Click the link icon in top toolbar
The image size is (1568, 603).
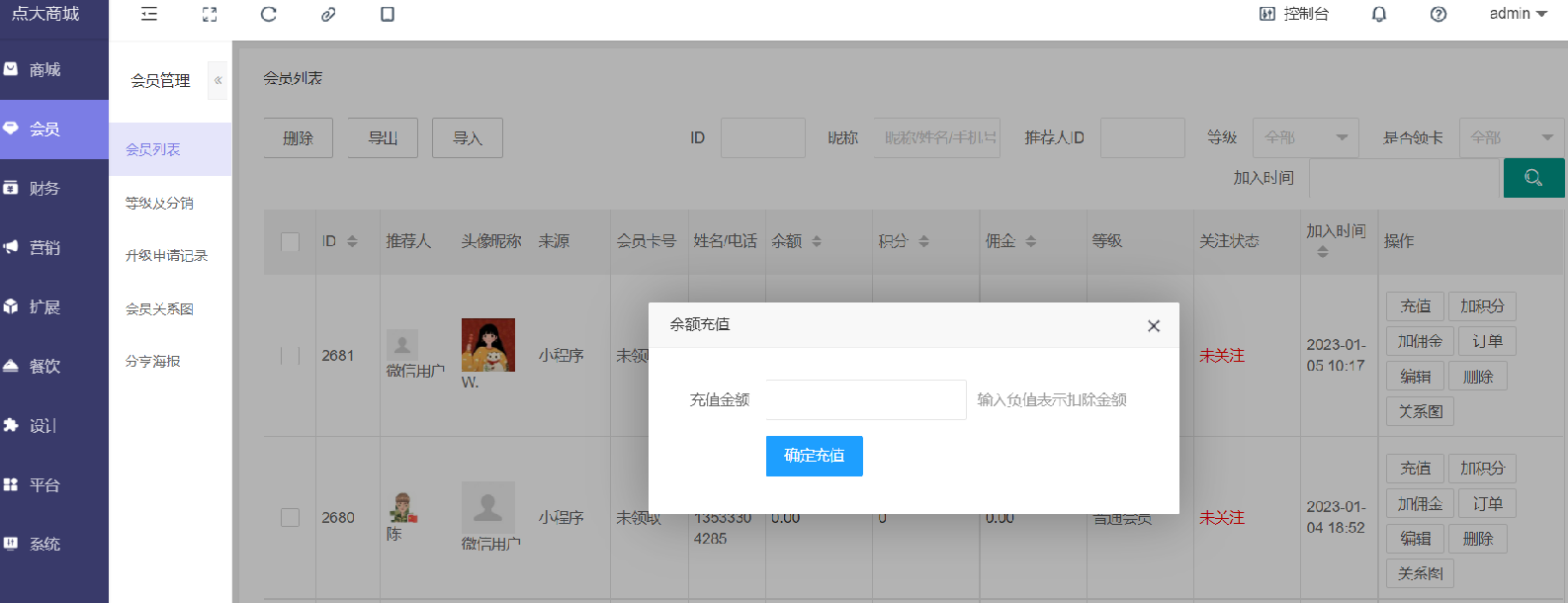pos(328,14)
